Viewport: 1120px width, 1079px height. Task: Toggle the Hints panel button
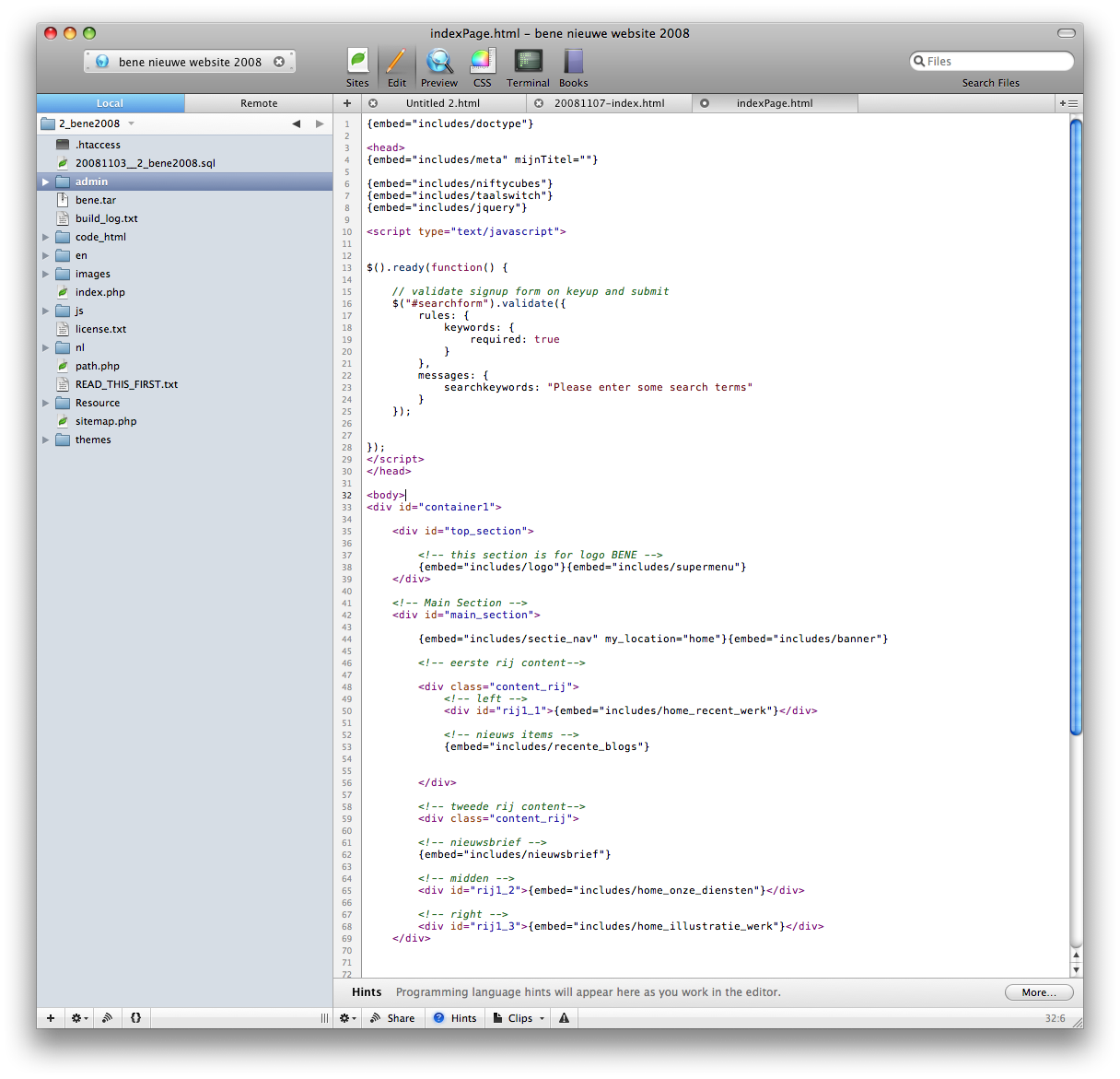455,1018
